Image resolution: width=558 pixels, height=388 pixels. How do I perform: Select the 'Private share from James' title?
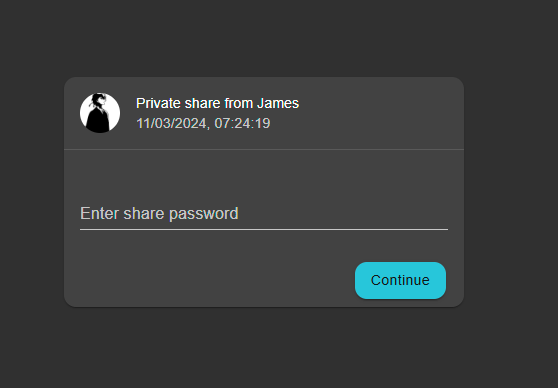pyautogui.click(x=217, y=103)
